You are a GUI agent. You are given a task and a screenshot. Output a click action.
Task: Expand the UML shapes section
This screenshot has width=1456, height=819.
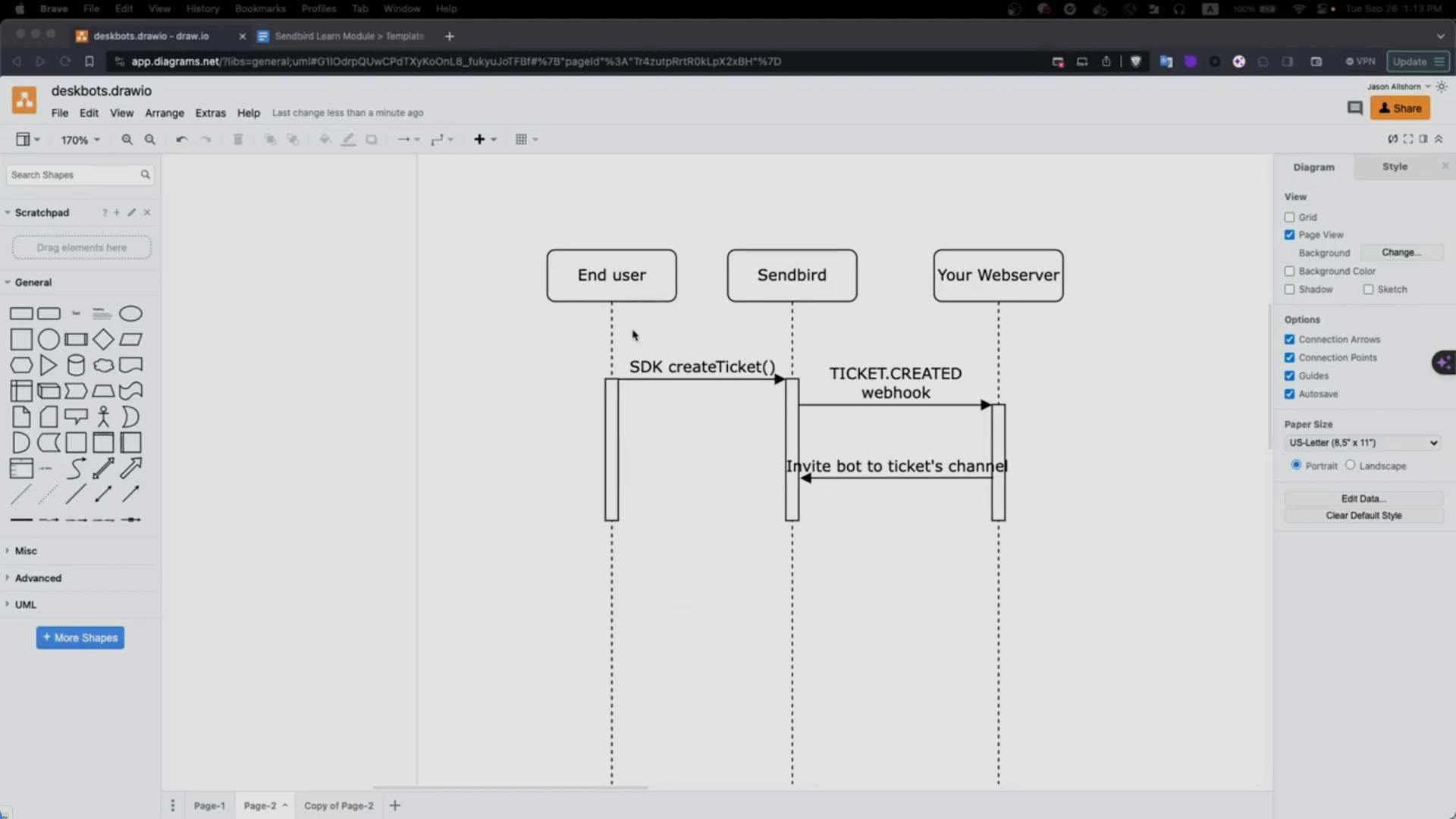tap(25, 604)
